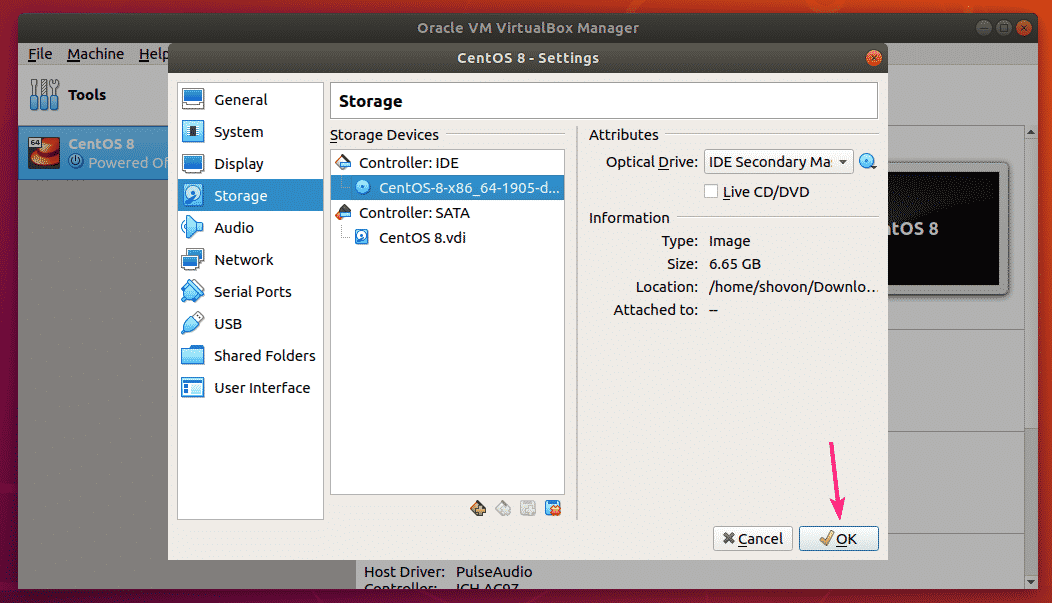Cancel the settings dialog
Image resolution: width=1052 pixels, height=603 pixels.
[752, 539]
